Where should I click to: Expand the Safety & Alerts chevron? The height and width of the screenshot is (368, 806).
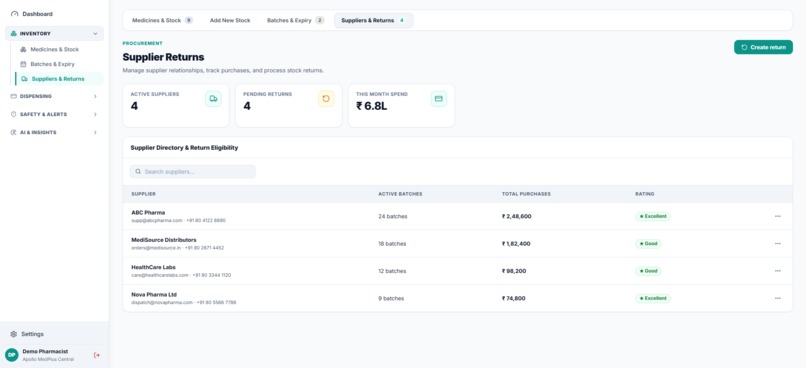click(x=95, y=114)
